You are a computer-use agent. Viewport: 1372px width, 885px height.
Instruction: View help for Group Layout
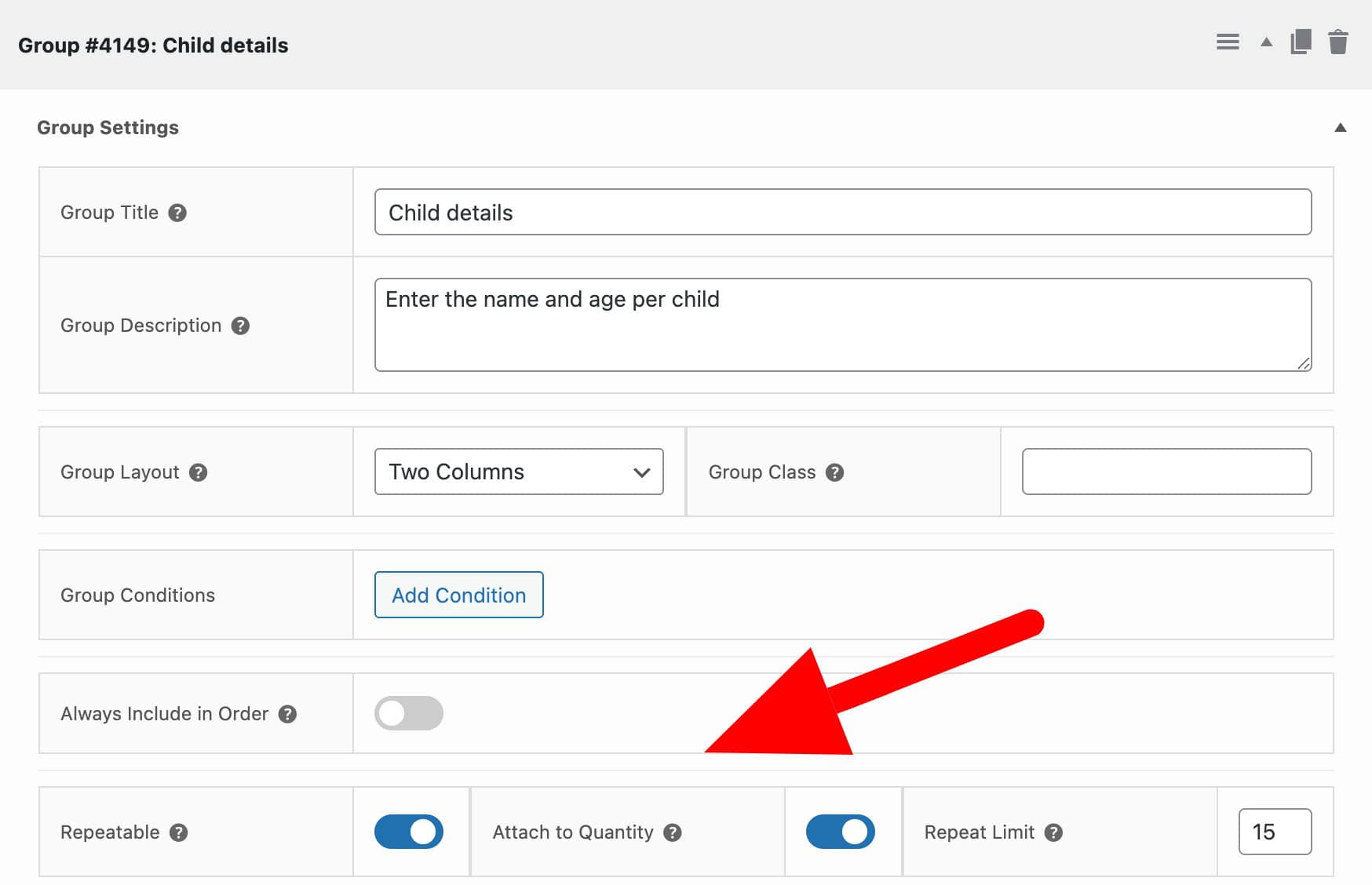[199, 472]
